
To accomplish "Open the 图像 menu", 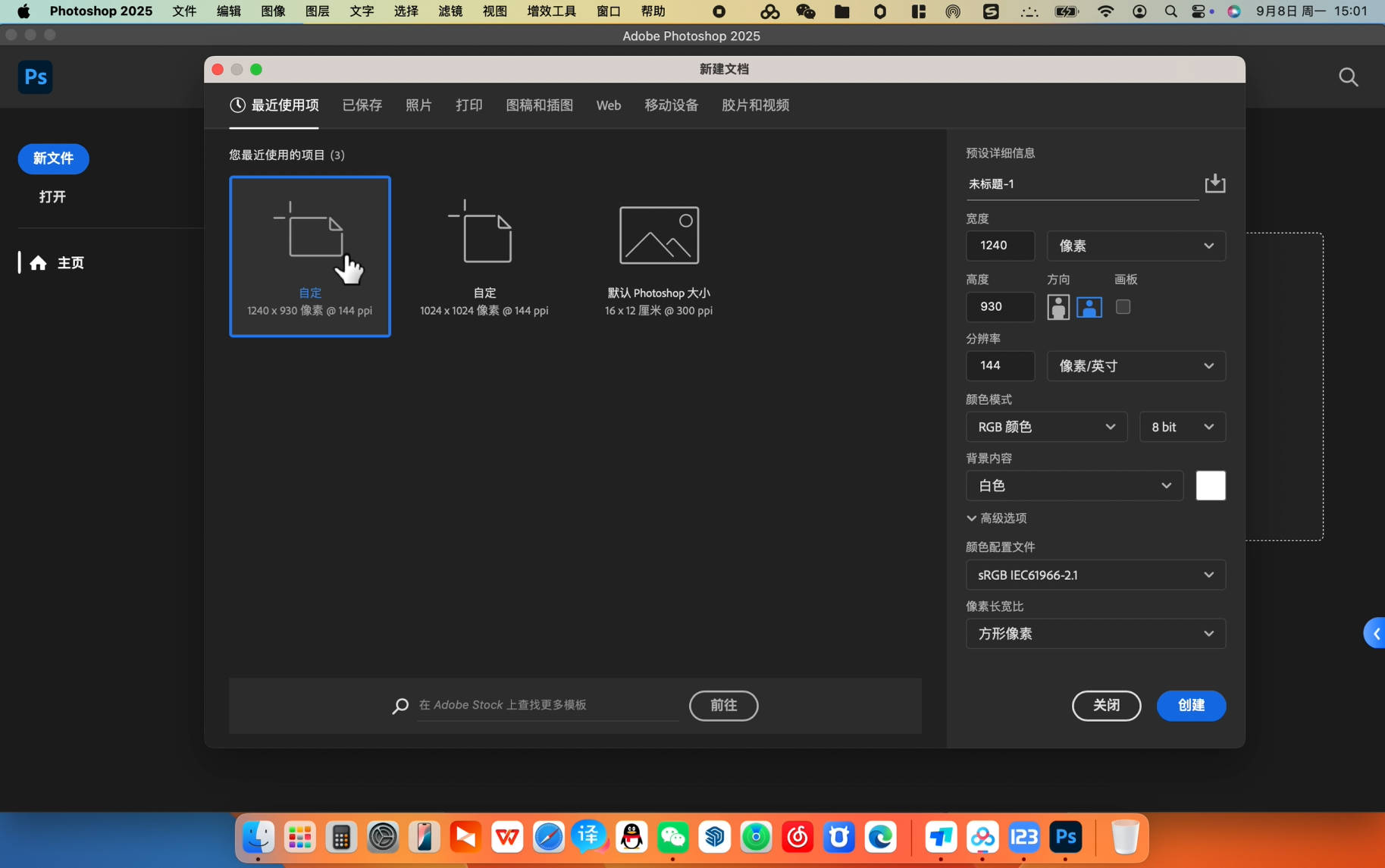I will tap(272, 11).
